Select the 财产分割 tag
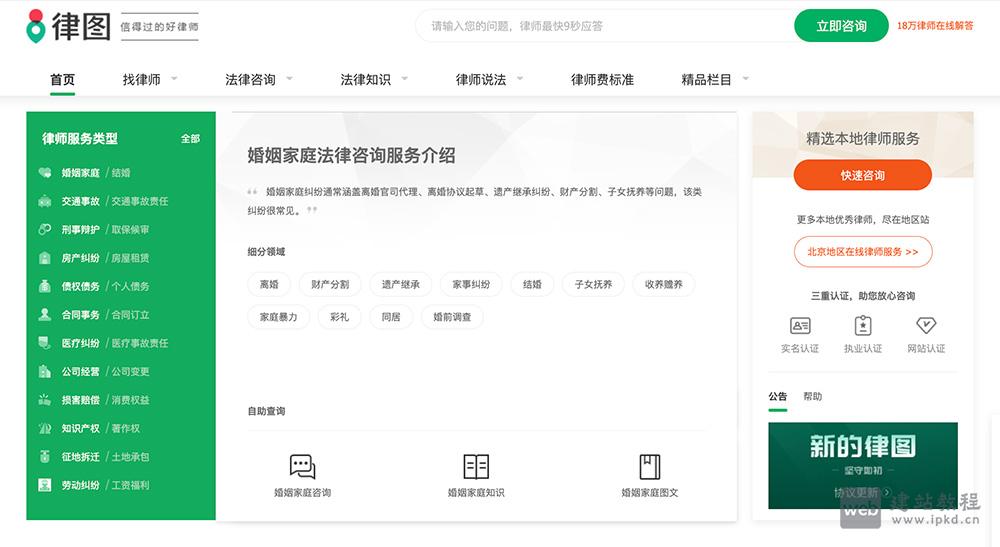The width and height of the screenshot is (1000, 547). coord(330,284)
